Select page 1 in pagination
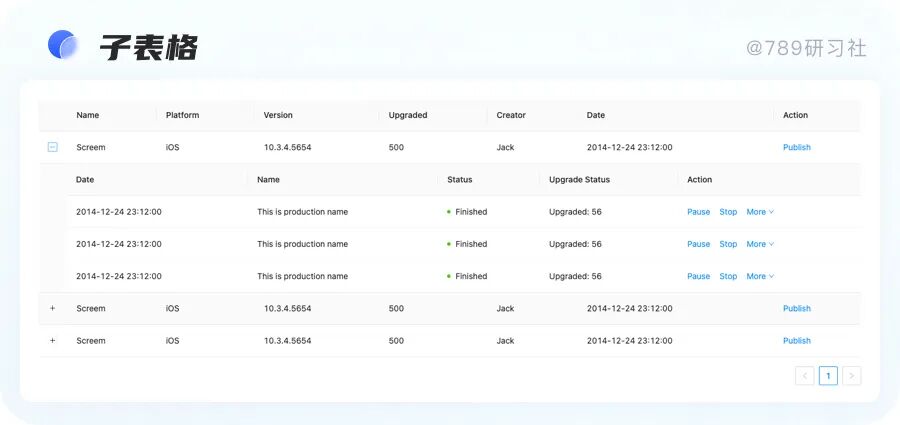 [828, 376]
